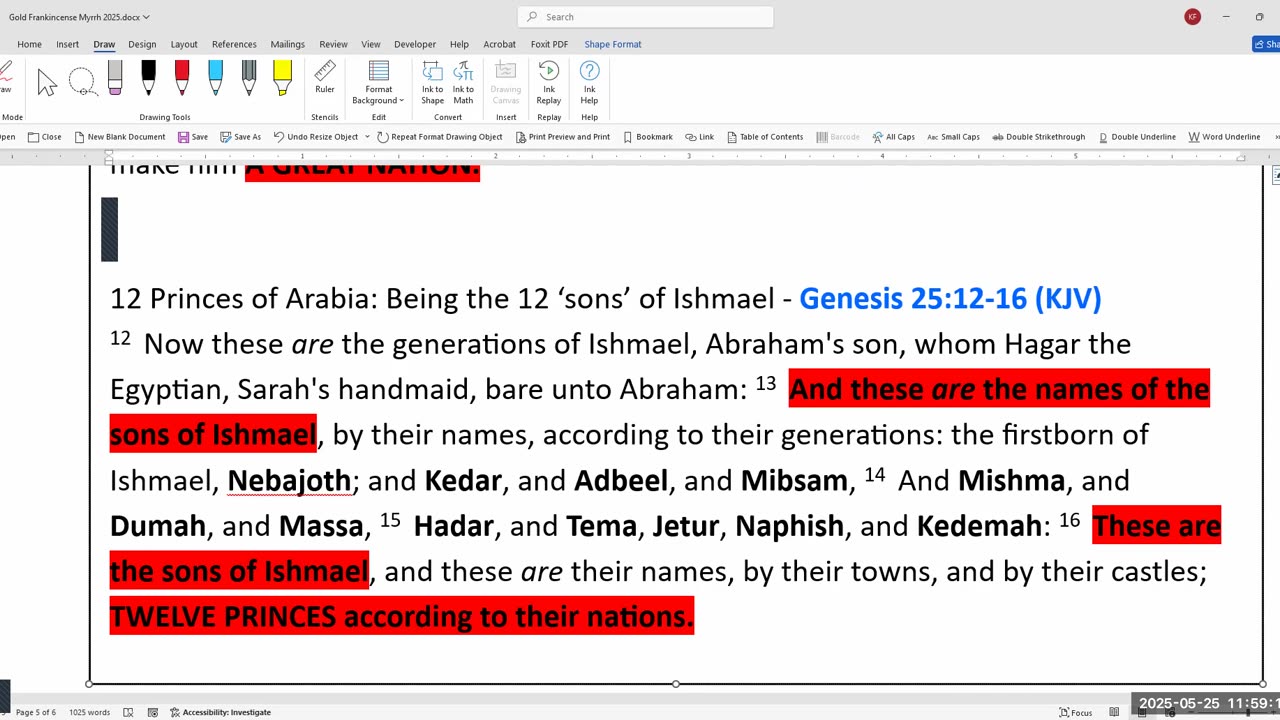Switch to the View tab

pyautogui.click(x=371, y=44)
